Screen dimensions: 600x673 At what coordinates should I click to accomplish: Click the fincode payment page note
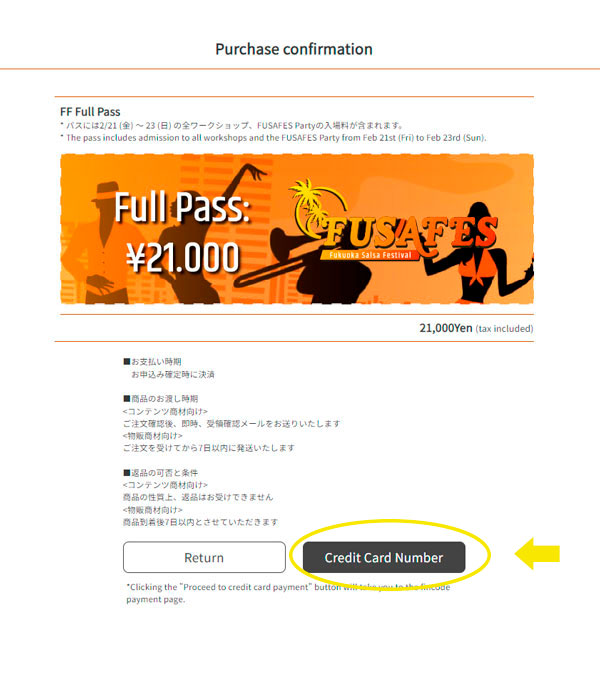[288, 593]
